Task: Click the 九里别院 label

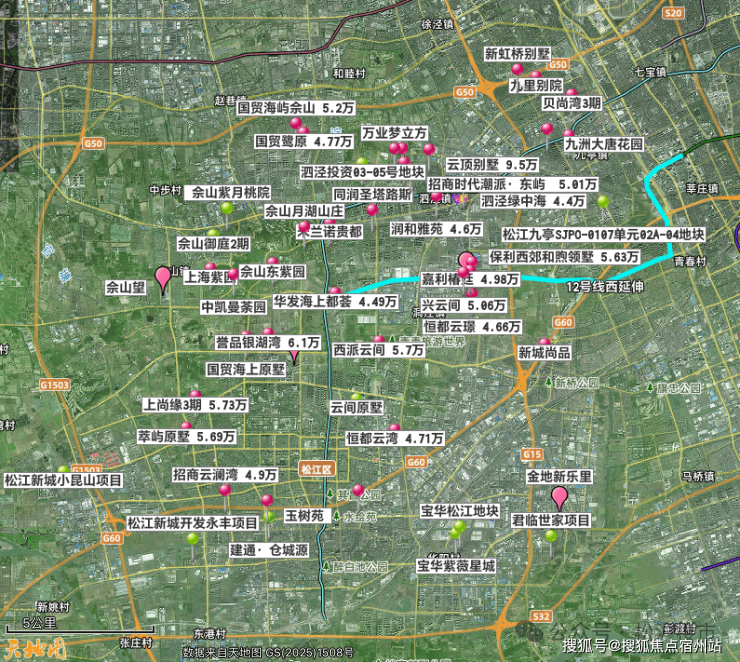Action: tap(536, 85)
